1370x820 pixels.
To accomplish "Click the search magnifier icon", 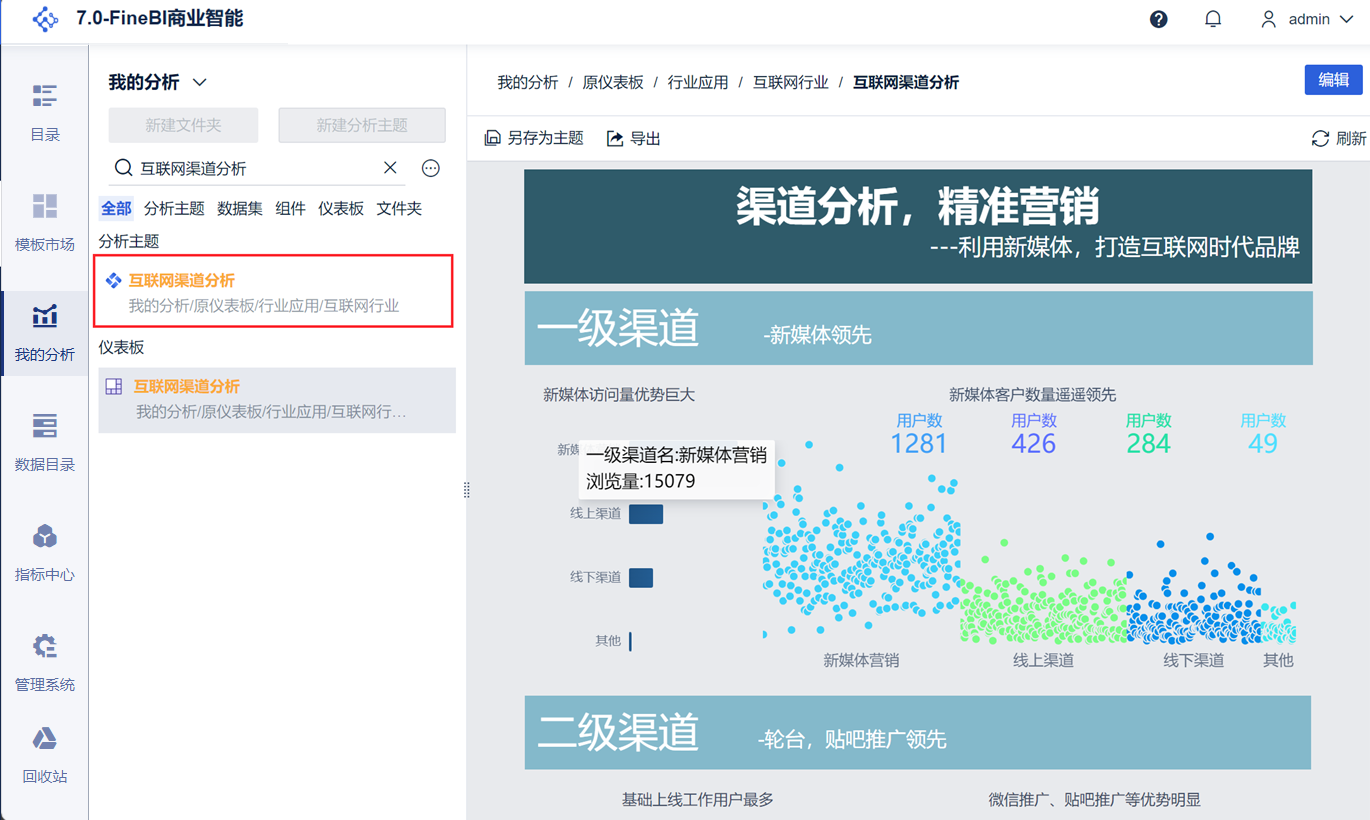I will tap(123, 168).
